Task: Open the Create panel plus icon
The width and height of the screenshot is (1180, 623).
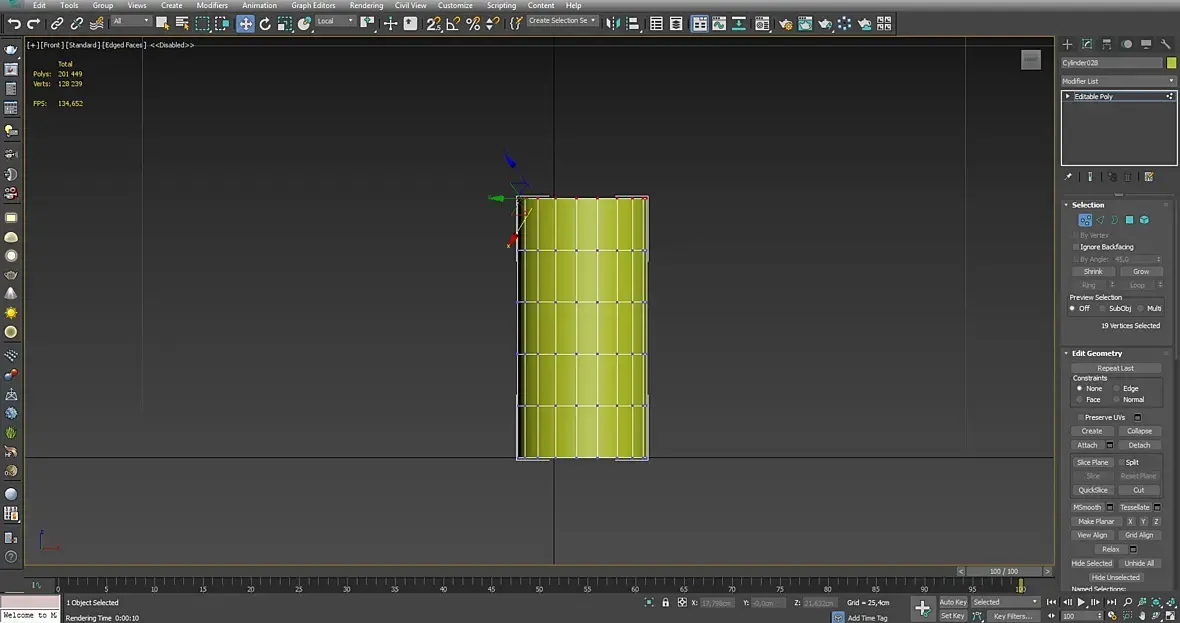Action: 1067,45
